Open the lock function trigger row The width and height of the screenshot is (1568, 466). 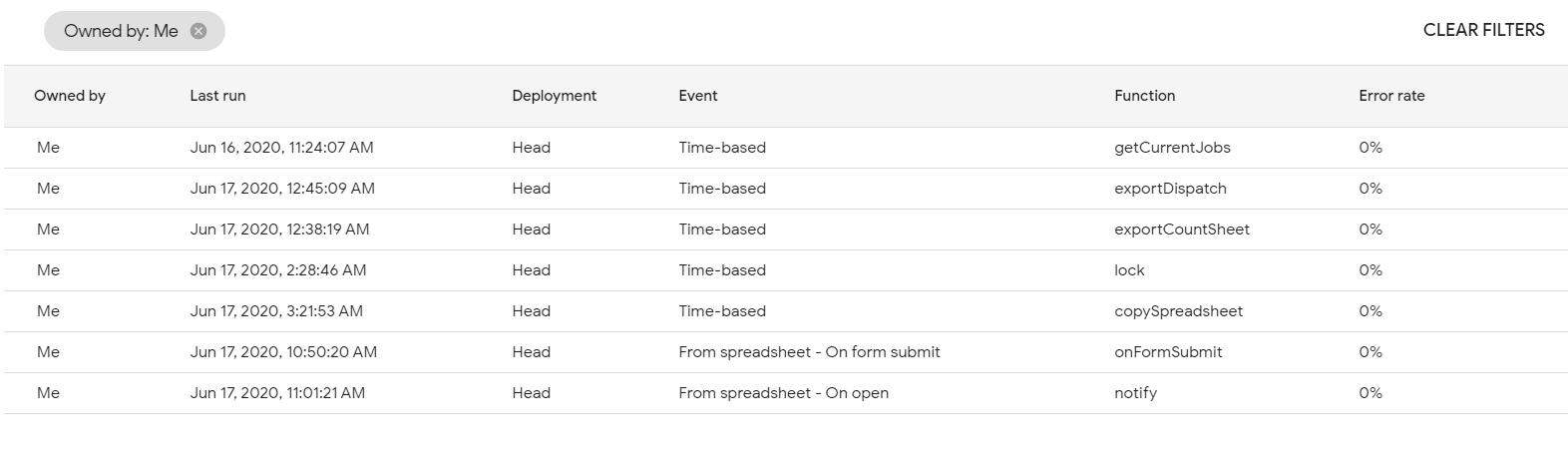tap(1129, 270)
